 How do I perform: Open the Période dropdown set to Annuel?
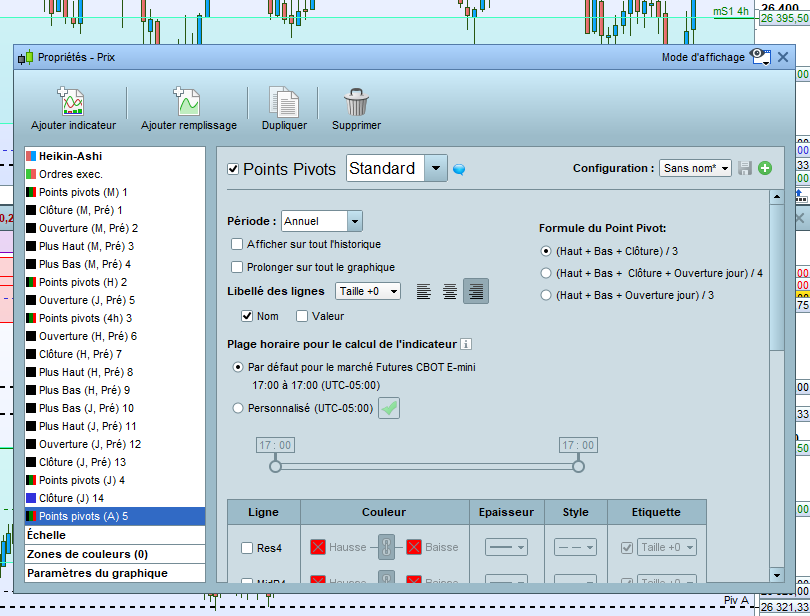click(321, 221)
